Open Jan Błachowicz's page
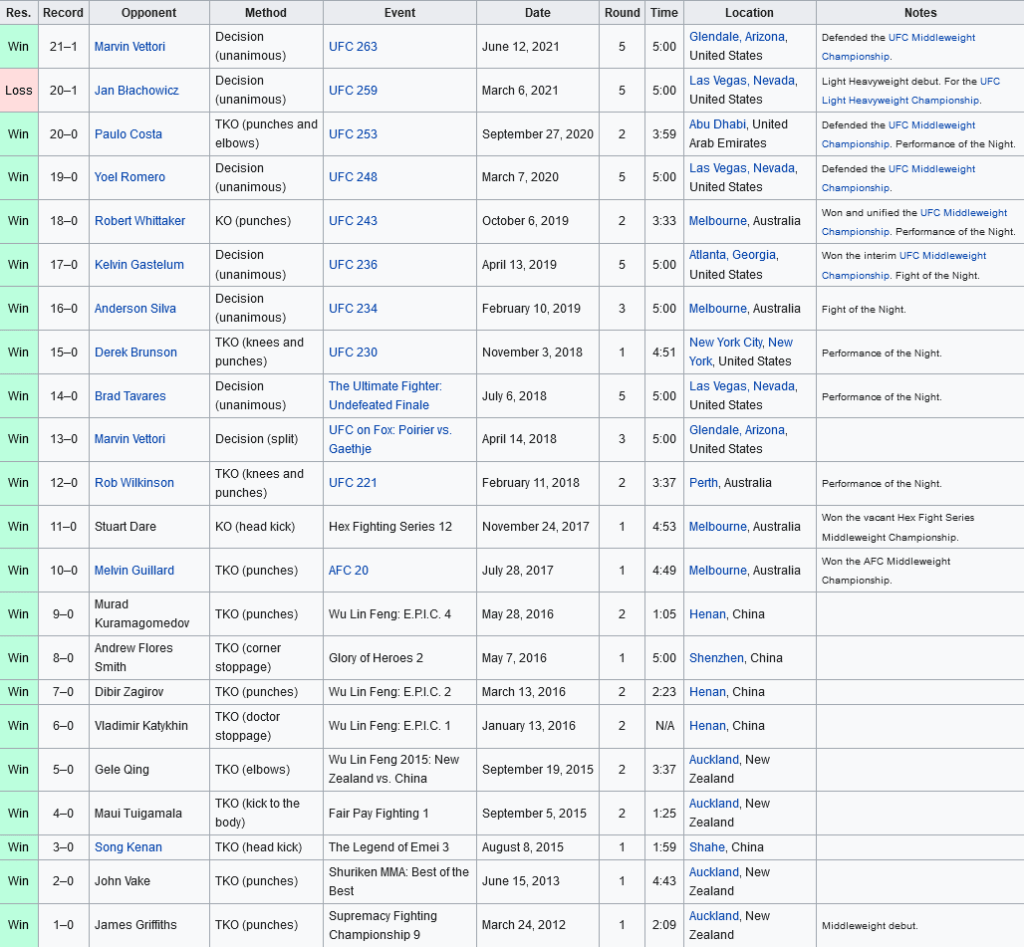This screenshot has width=1024, height=947. point(136,90)
